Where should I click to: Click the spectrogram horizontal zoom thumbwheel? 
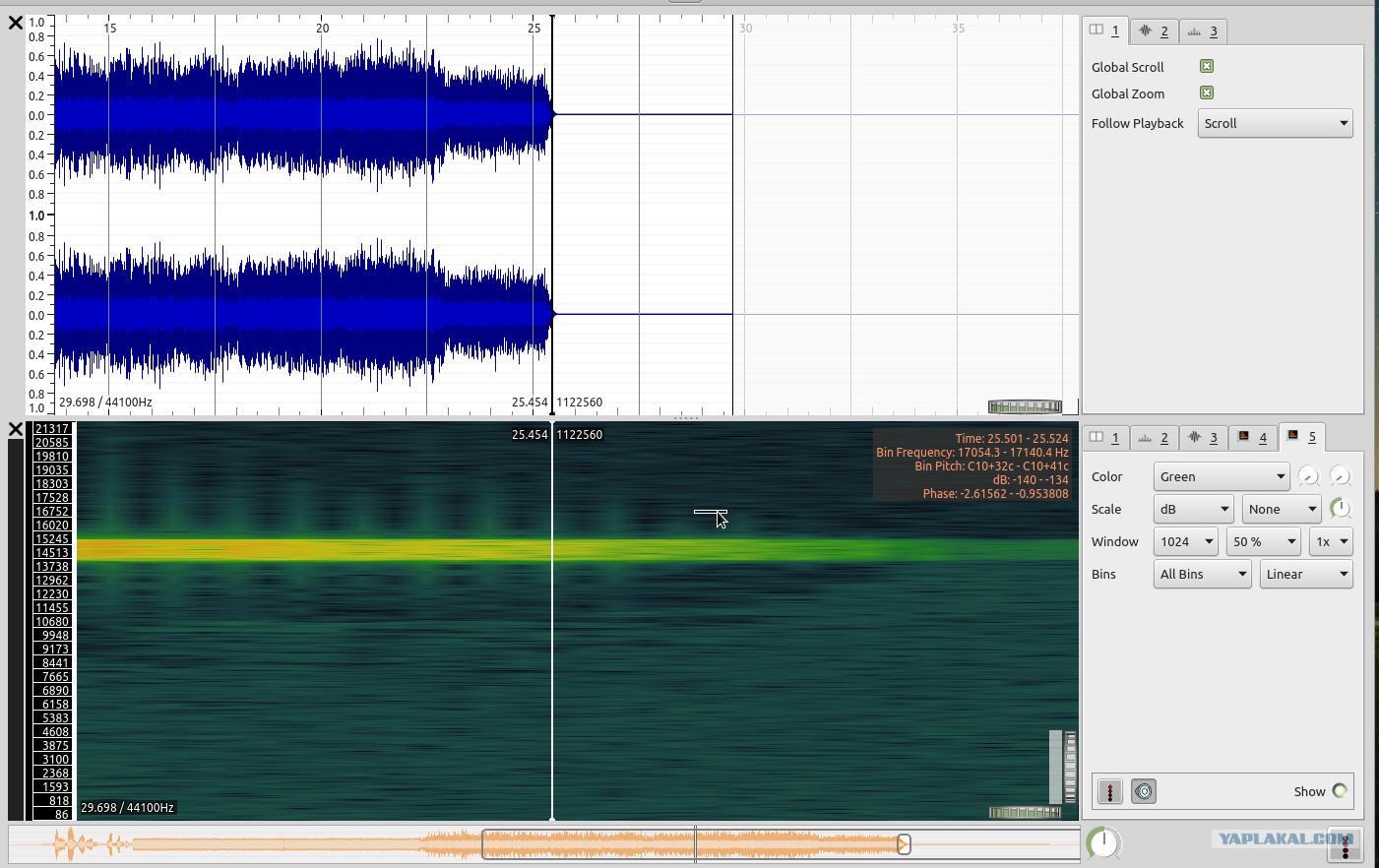coord(1025,812)
